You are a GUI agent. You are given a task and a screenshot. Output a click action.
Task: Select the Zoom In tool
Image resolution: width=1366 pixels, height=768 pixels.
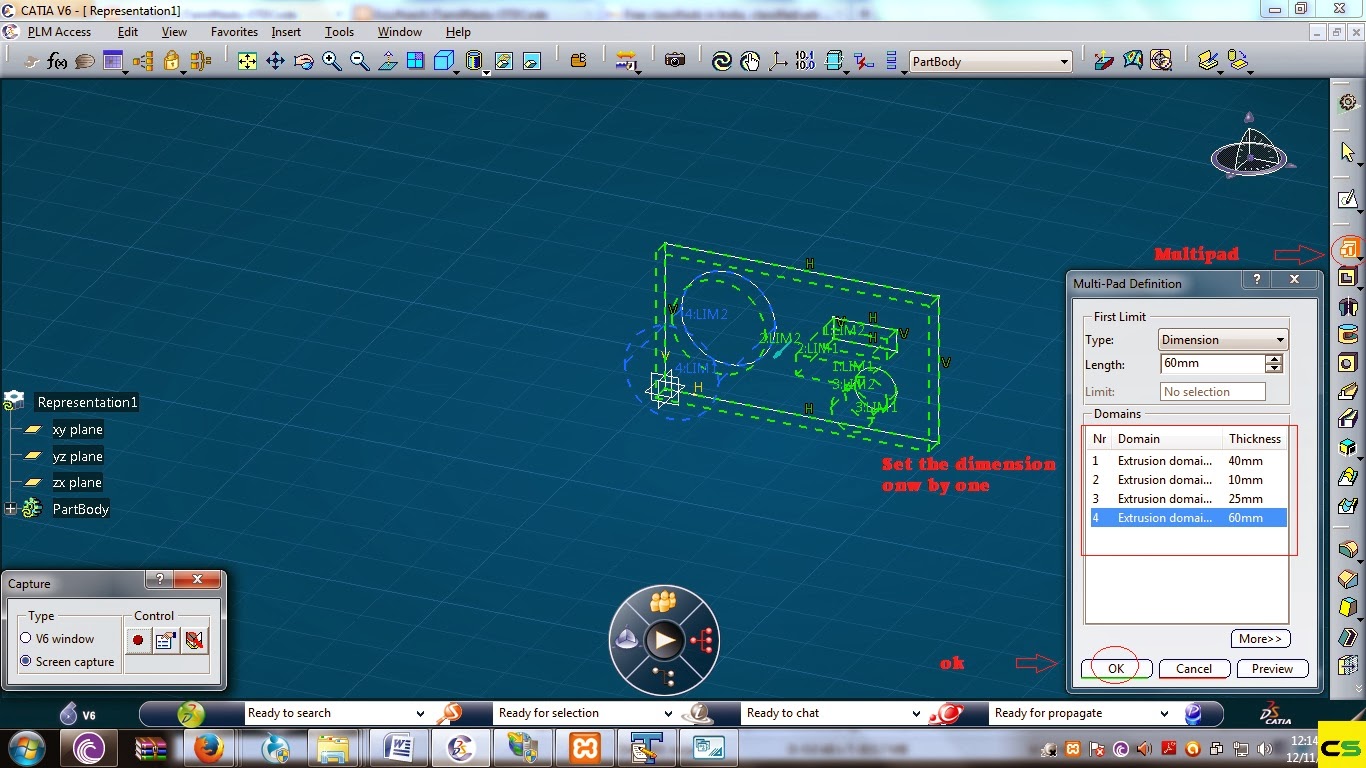[x=331, y=60]
